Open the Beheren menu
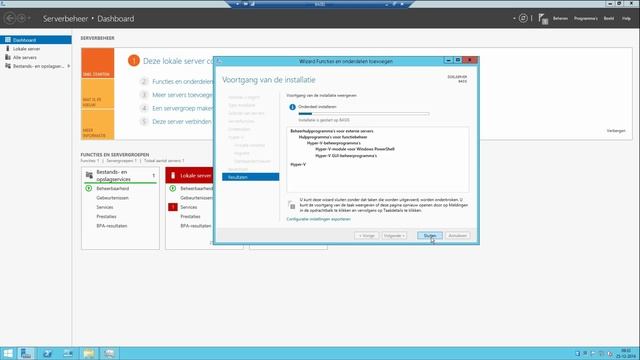The image size is (640, 360). click(x=560, y=18)
